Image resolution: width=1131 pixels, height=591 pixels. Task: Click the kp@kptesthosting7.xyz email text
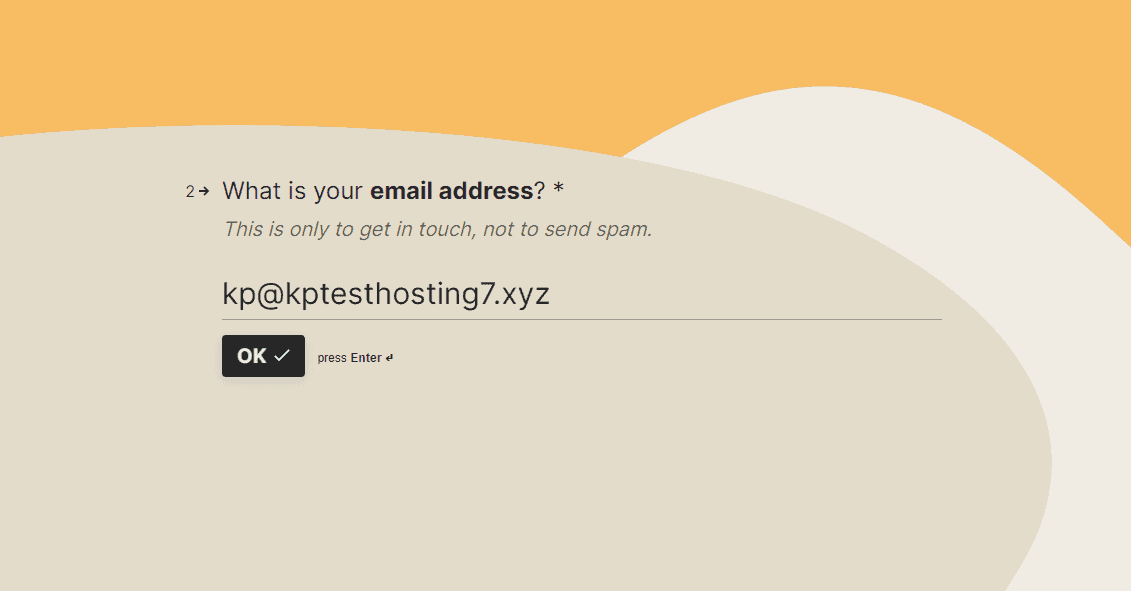click(385, 295)
